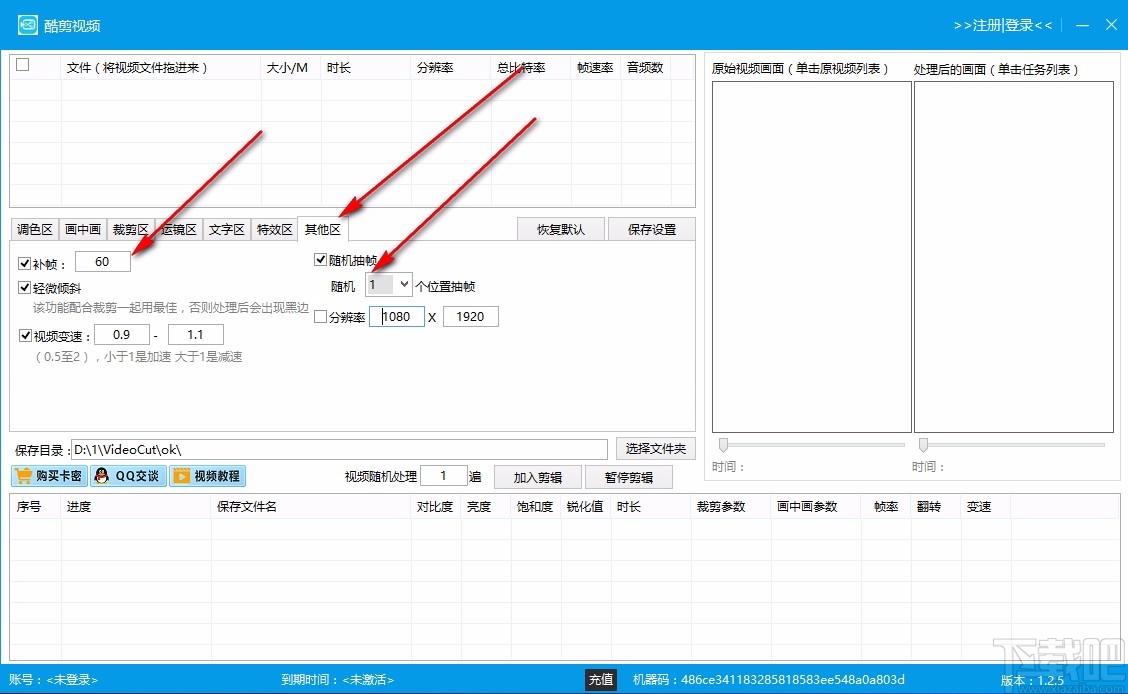The height and width of the screenshot is (694, 1128).
Task: Click the 保存目录 path field
Action: pos(340,449)
